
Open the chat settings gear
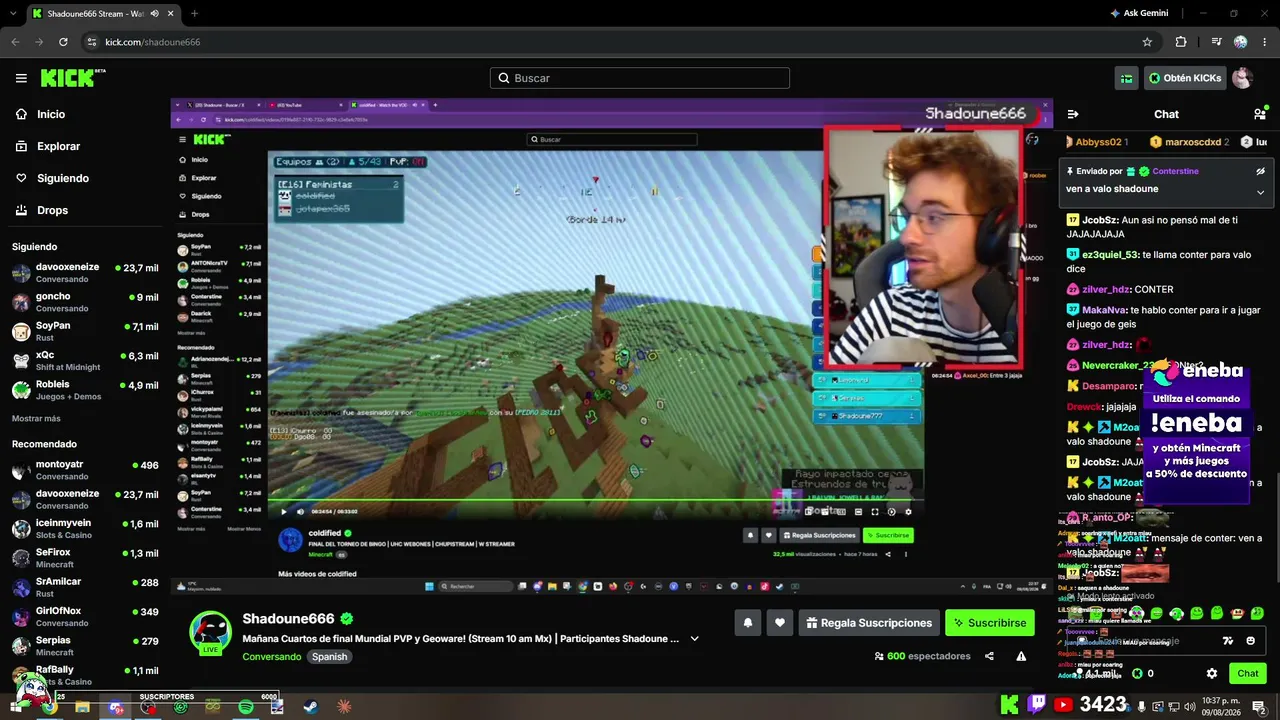click(1212, 673)
